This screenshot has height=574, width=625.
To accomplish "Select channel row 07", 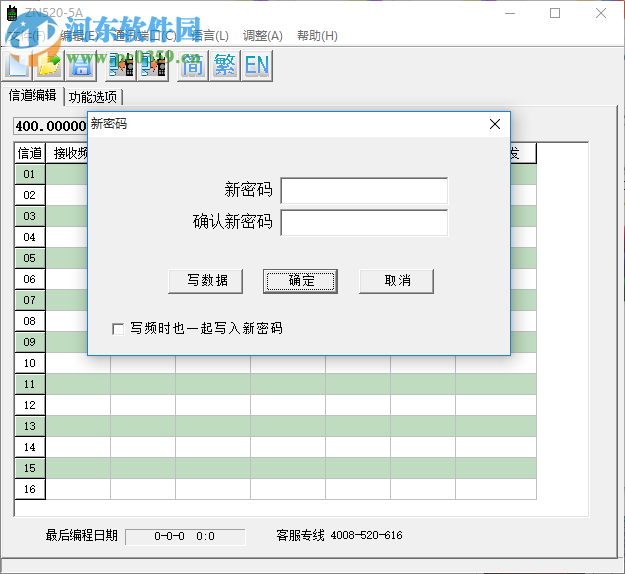I will click(29, 300).
